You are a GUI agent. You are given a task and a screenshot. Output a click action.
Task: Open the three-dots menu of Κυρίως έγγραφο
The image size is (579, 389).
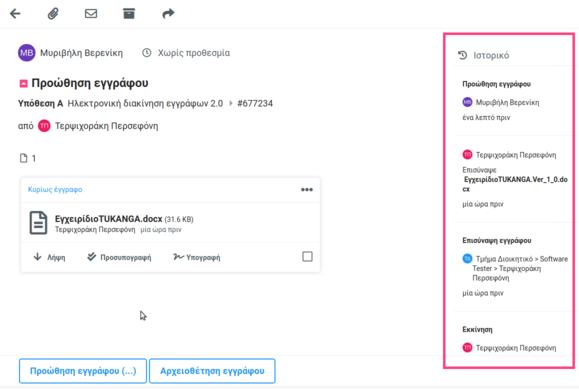306,190
